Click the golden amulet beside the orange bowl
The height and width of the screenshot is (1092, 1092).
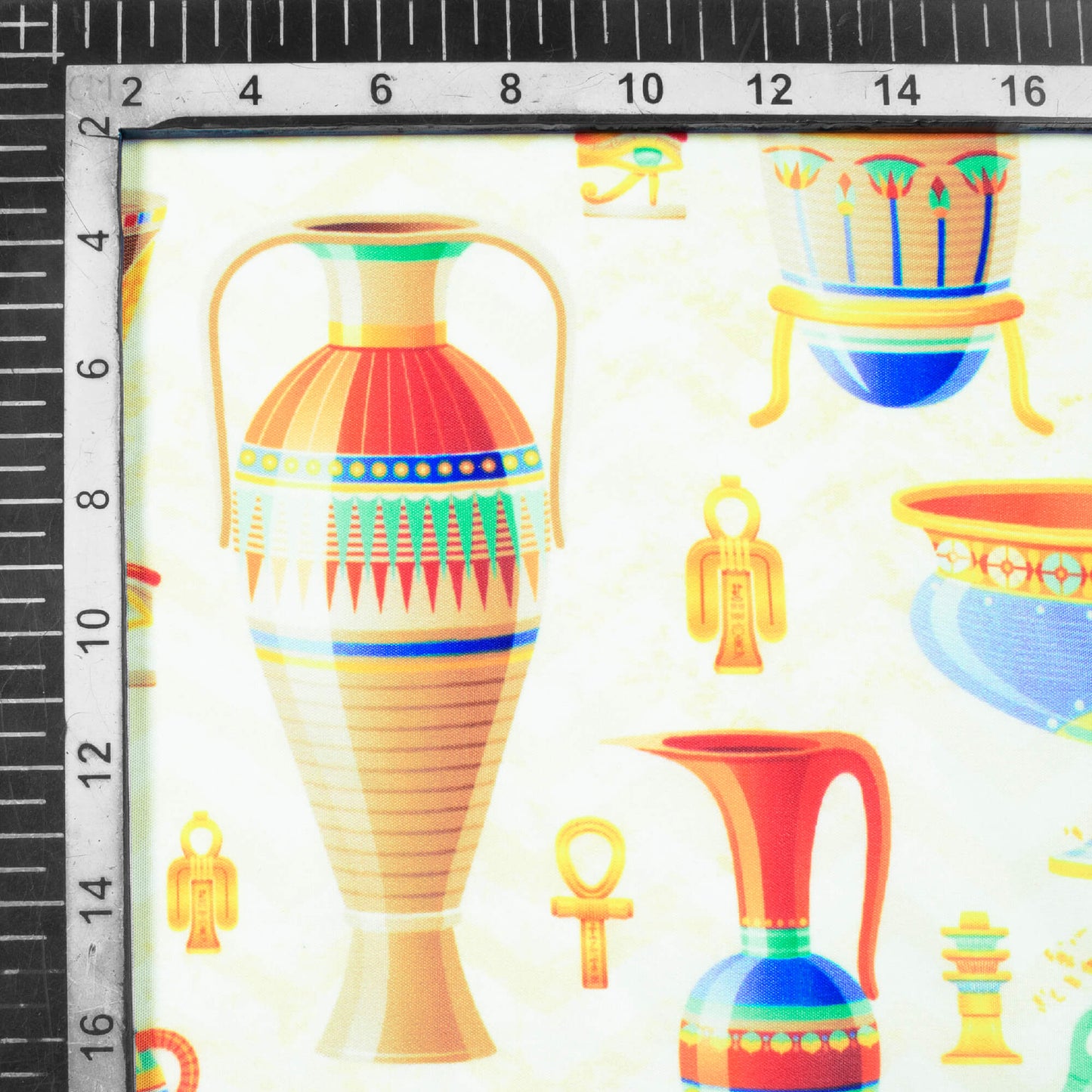click(x=735, y=575)
